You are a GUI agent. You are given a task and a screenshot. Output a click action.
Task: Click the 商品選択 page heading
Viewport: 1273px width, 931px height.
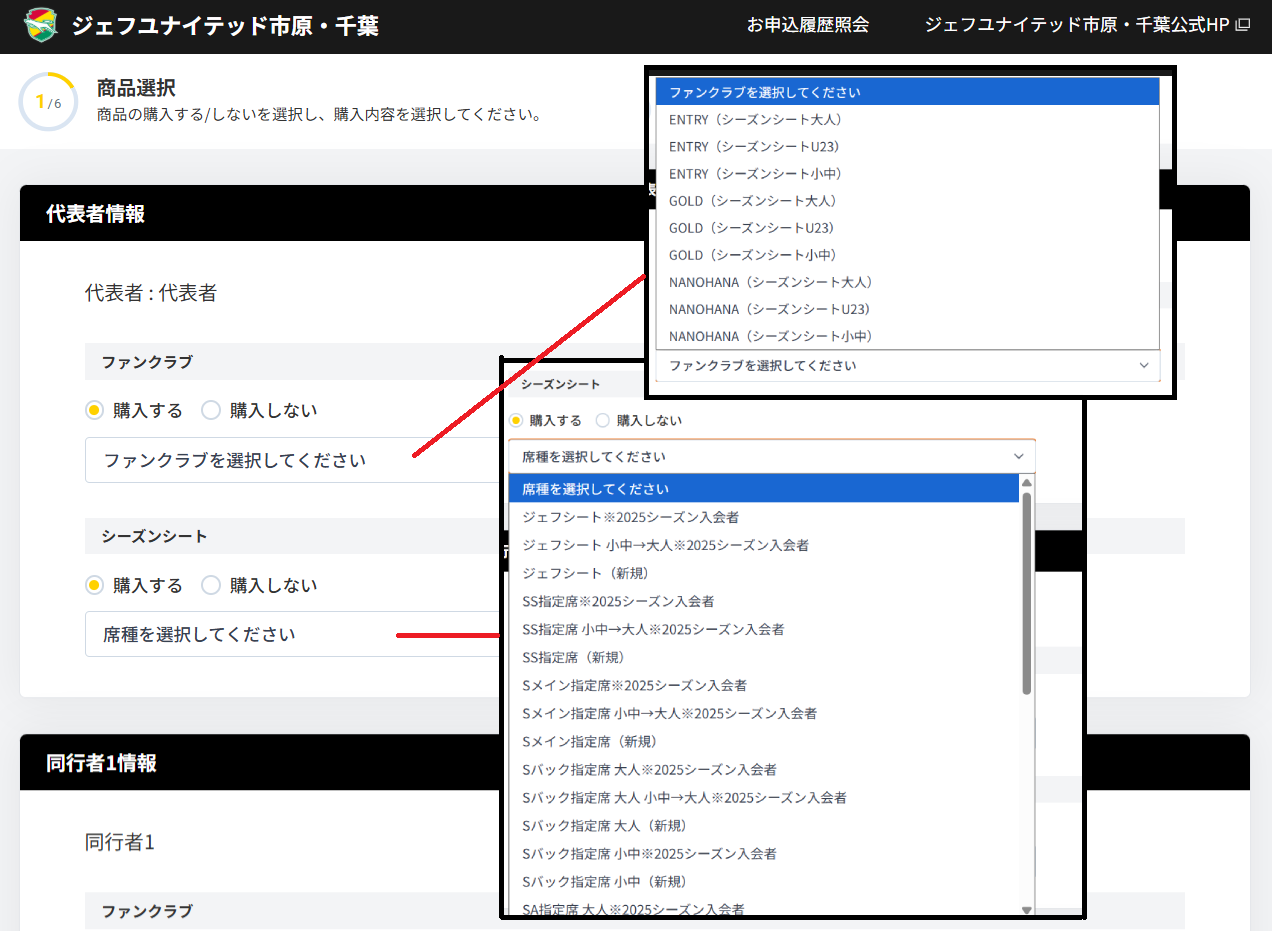click(x=136, y=88)
